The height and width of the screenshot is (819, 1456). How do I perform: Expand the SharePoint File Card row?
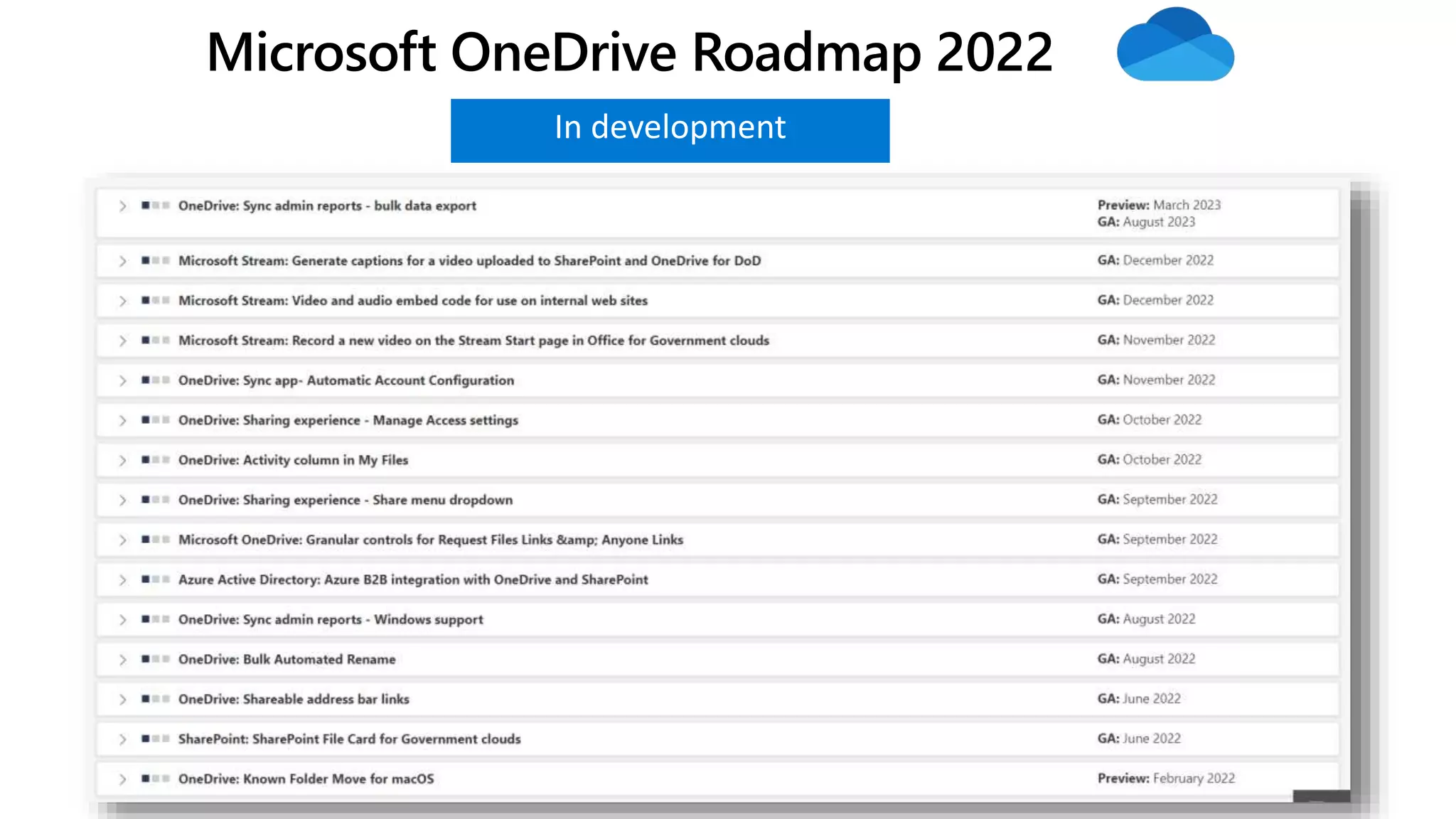tap(122, 739)
